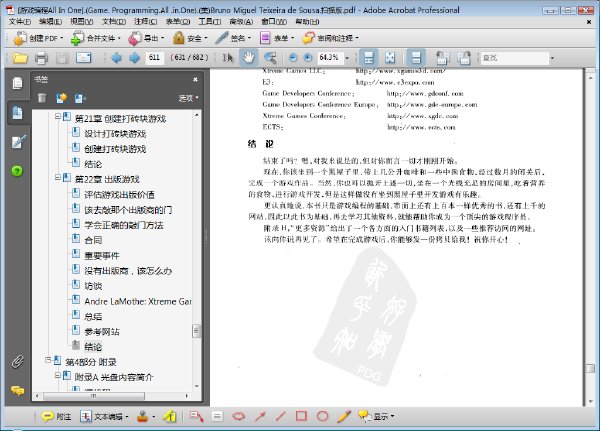The width and height of the screenshot is (600, 431).
Task: Open the Find field dropdown arrow
Action: [x=552, y=58]
